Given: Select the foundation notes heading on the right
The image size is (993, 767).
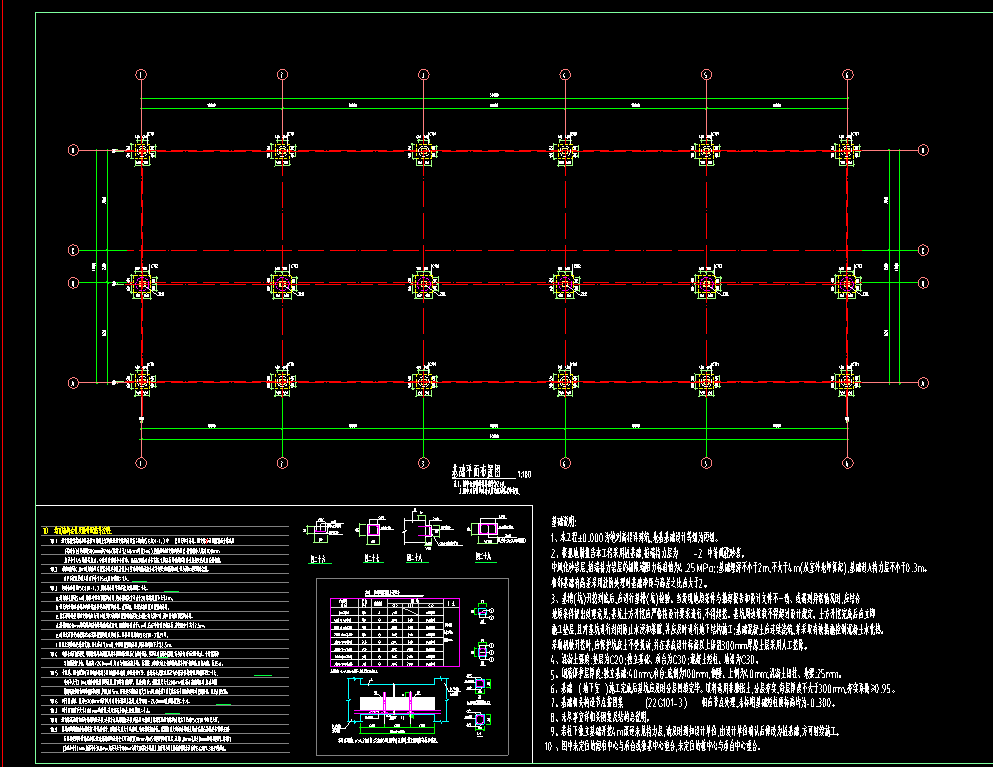Looking at the screenshot, I should pyautogui.click(x=564, y=522).
